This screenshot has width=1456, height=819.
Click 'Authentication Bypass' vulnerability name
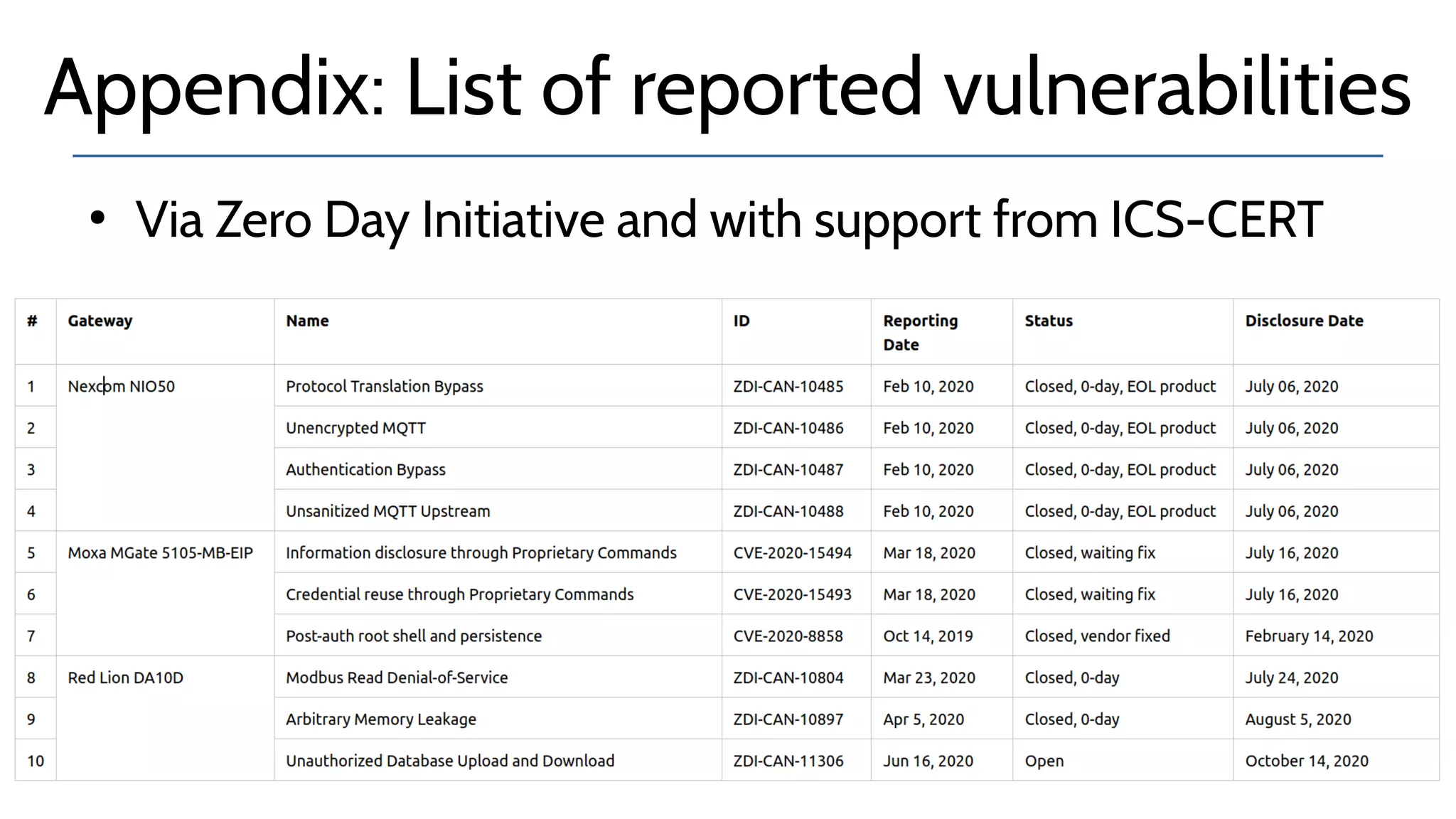tap(365, 469)
